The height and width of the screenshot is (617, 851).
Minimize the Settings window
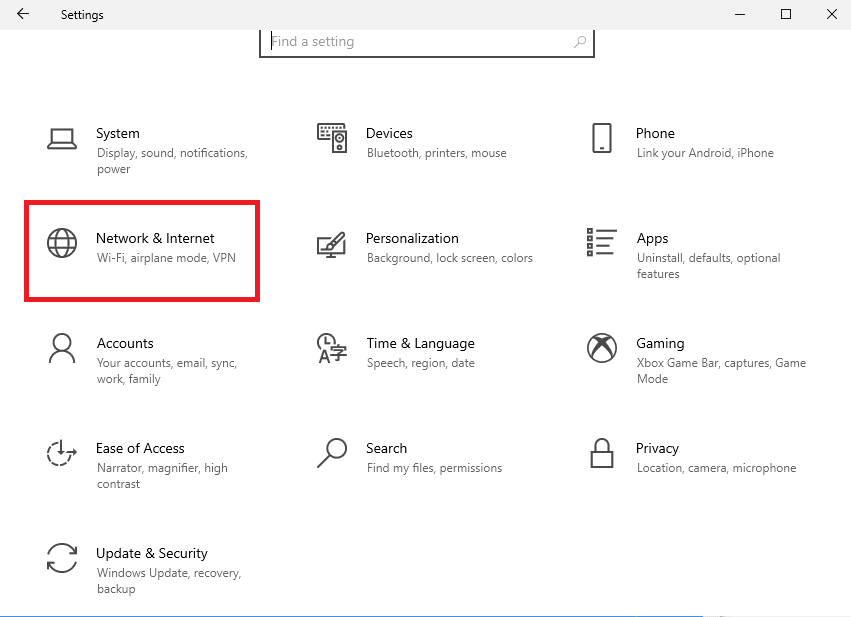click(739, 15)
